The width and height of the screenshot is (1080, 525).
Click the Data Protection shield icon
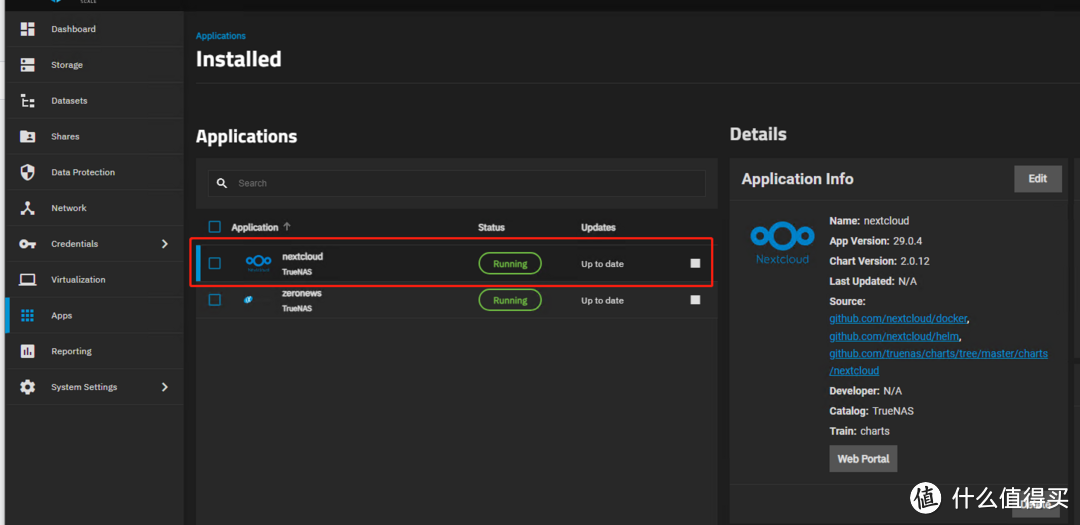(x=28, y=172)
